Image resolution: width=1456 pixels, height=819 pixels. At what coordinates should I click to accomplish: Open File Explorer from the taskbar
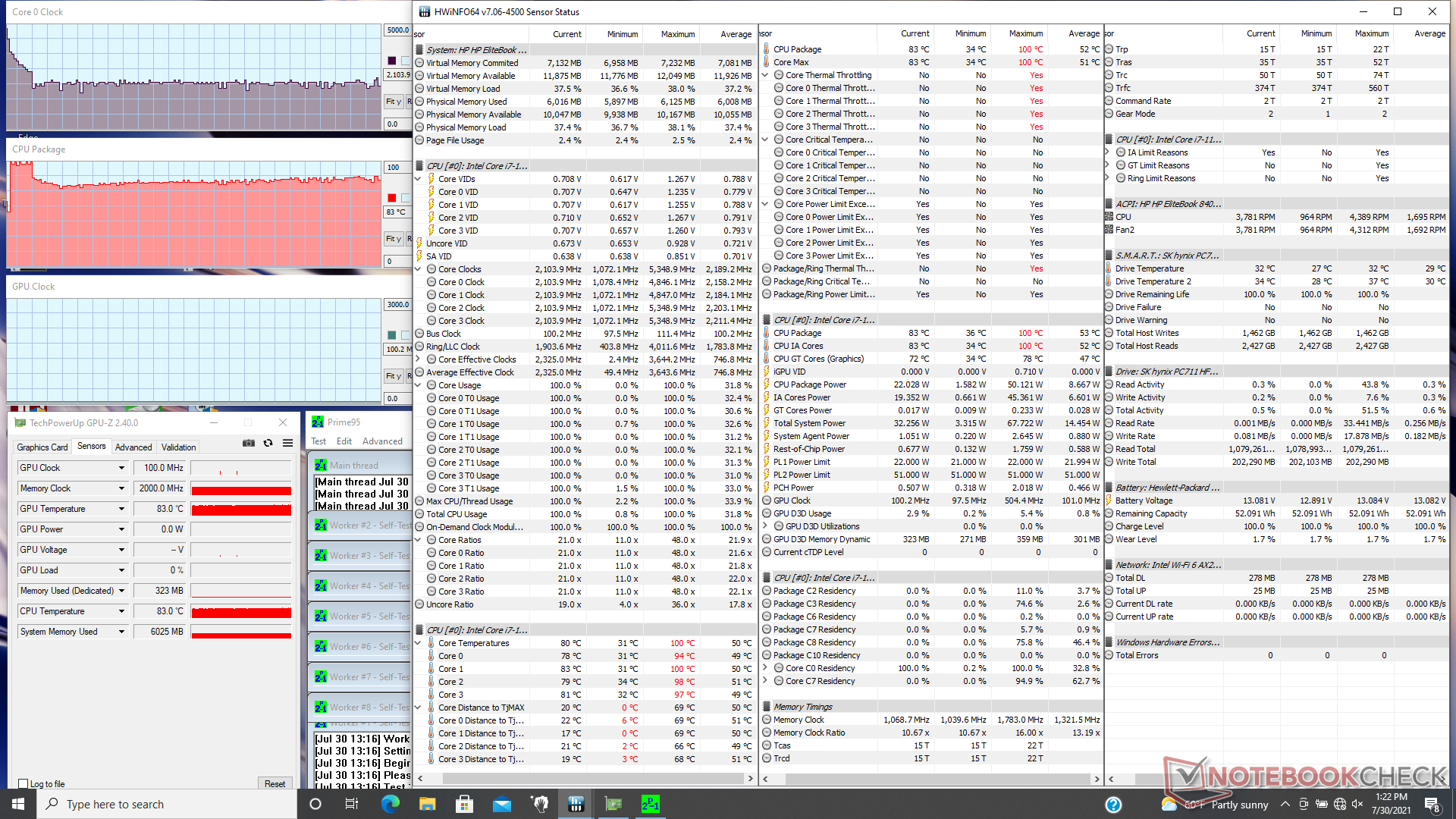tap(427, 804)
